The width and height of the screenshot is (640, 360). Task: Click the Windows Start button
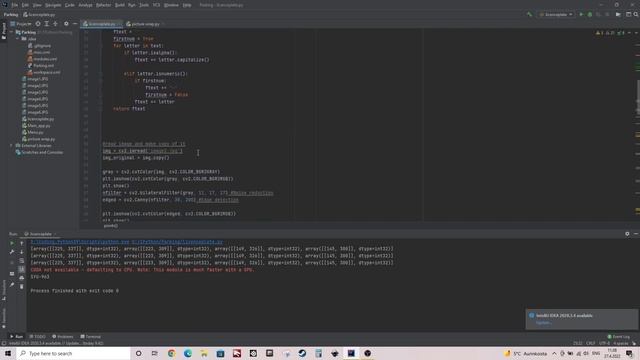tap(8, 353)
